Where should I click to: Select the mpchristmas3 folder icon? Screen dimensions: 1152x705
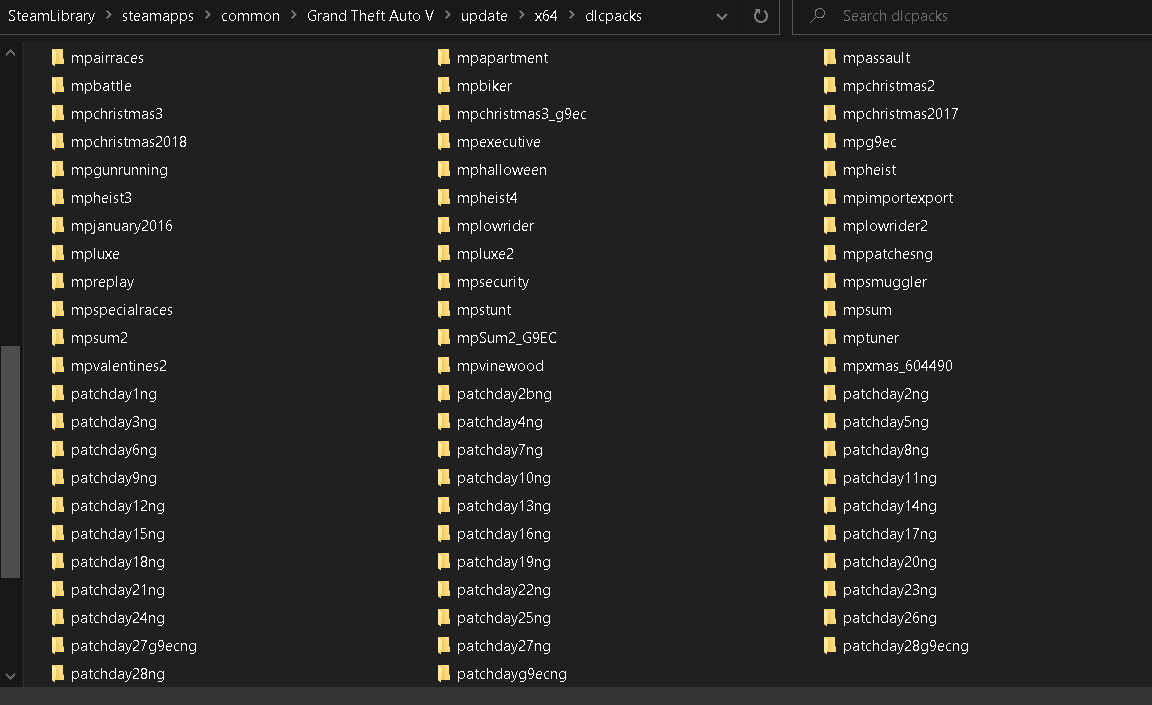[x=58, y=113]
